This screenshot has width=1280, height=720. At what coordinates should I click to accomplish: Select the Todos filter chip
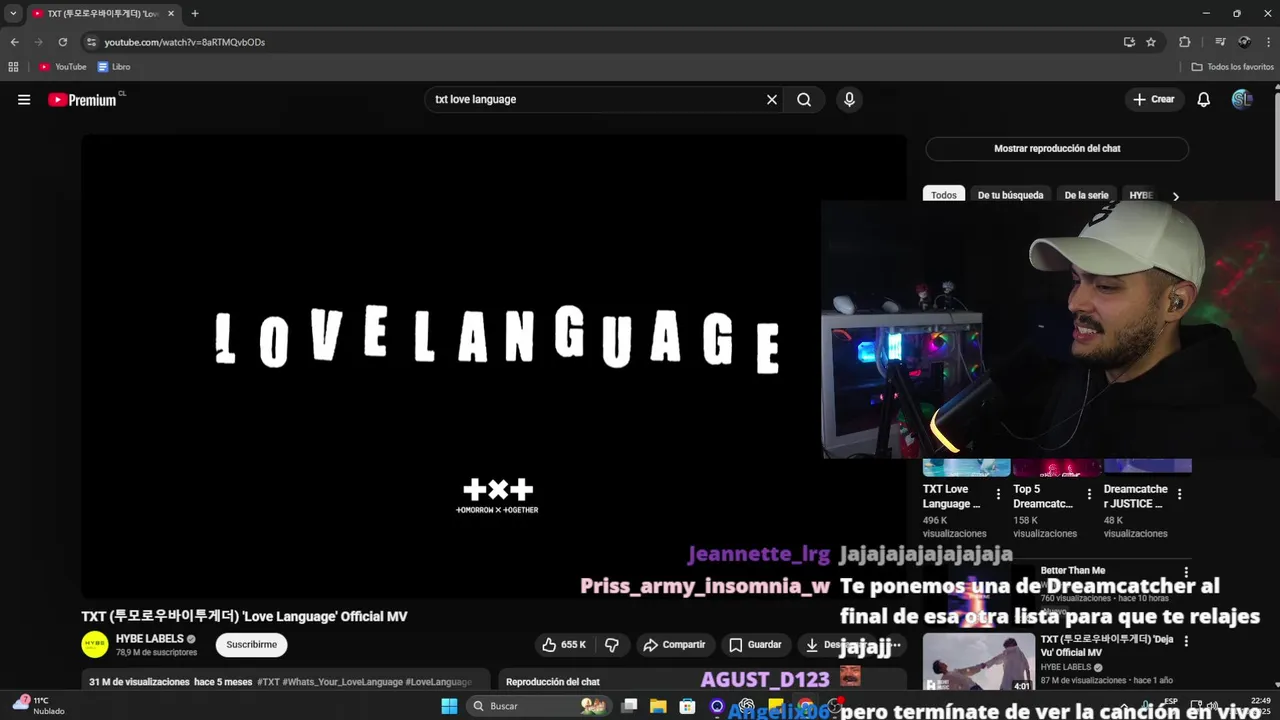944,195
